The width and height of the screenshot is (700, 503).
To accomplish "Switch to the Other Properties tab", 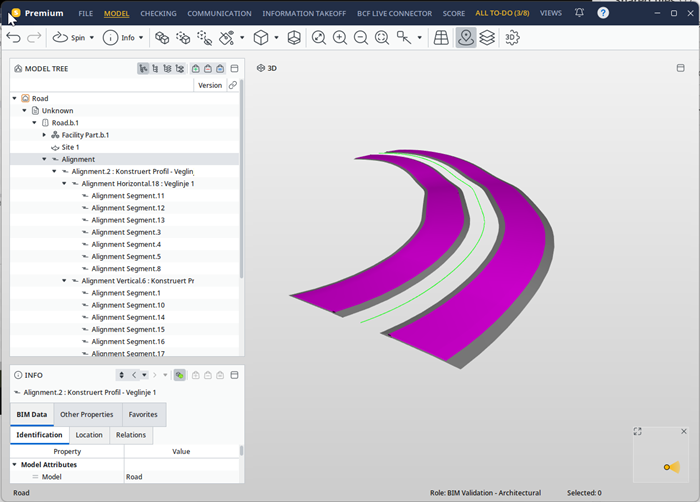I will pyautogui.click(x=87, y=415).
